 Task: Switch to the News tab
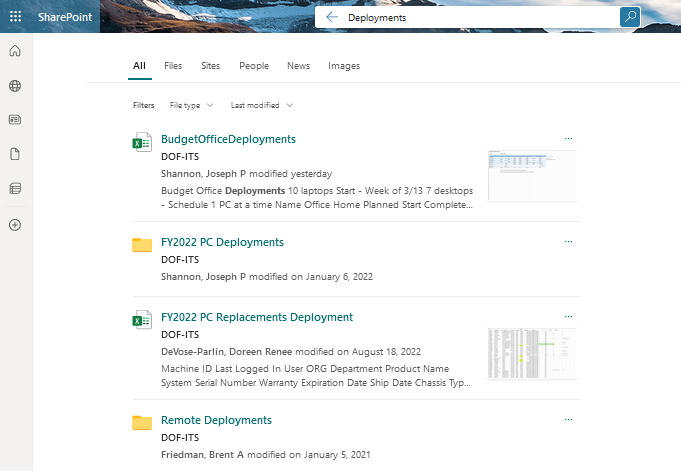click(298, 66)
